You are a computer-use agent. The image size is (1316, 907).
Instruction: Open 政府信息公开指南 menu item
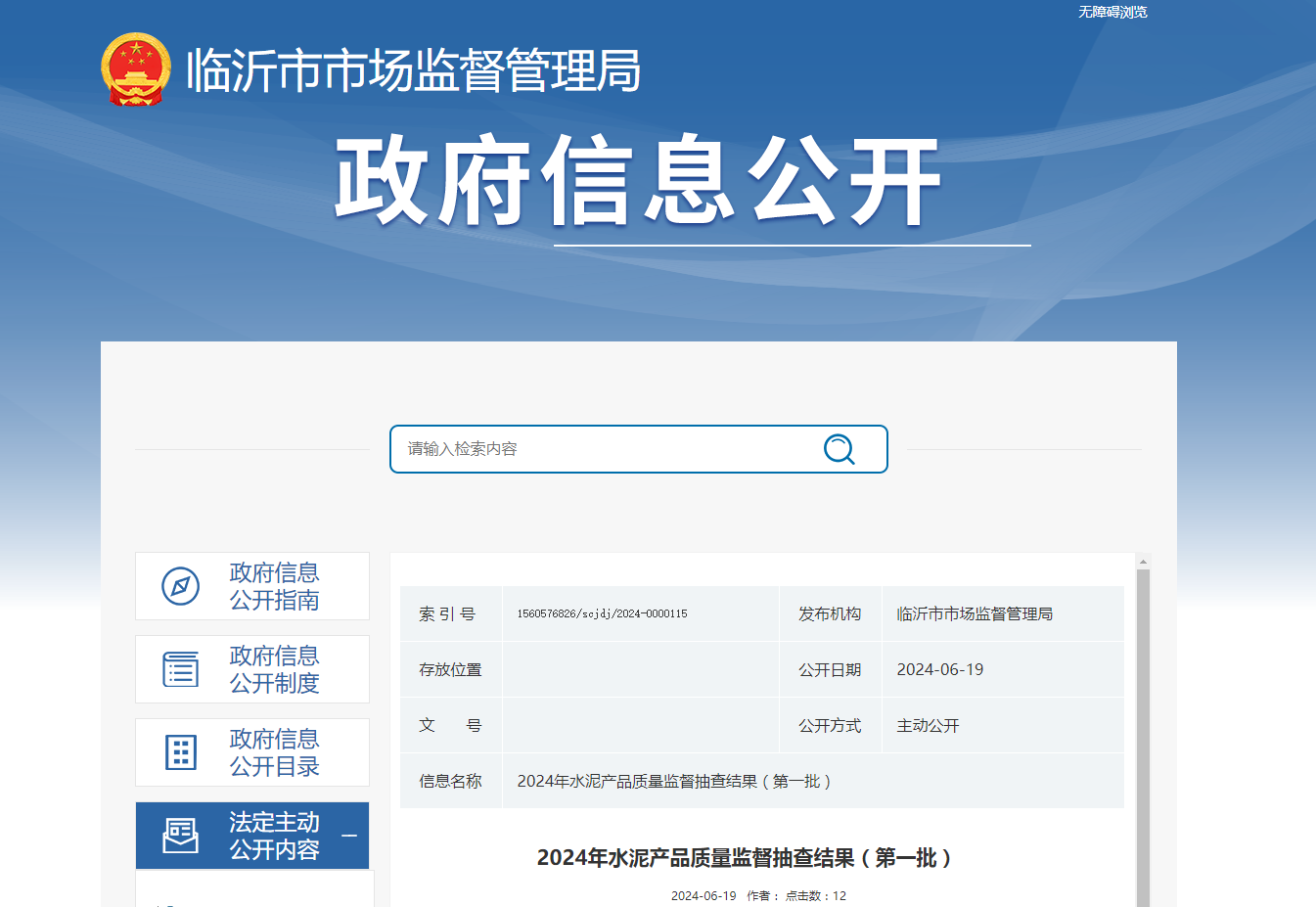[252, 586]
